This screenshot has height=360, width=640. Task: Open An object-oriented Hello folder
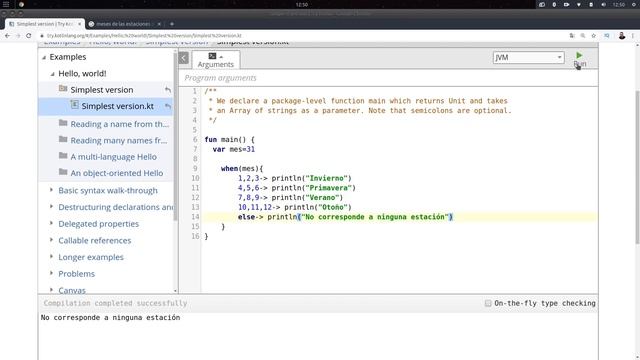(x=117, y=173)
